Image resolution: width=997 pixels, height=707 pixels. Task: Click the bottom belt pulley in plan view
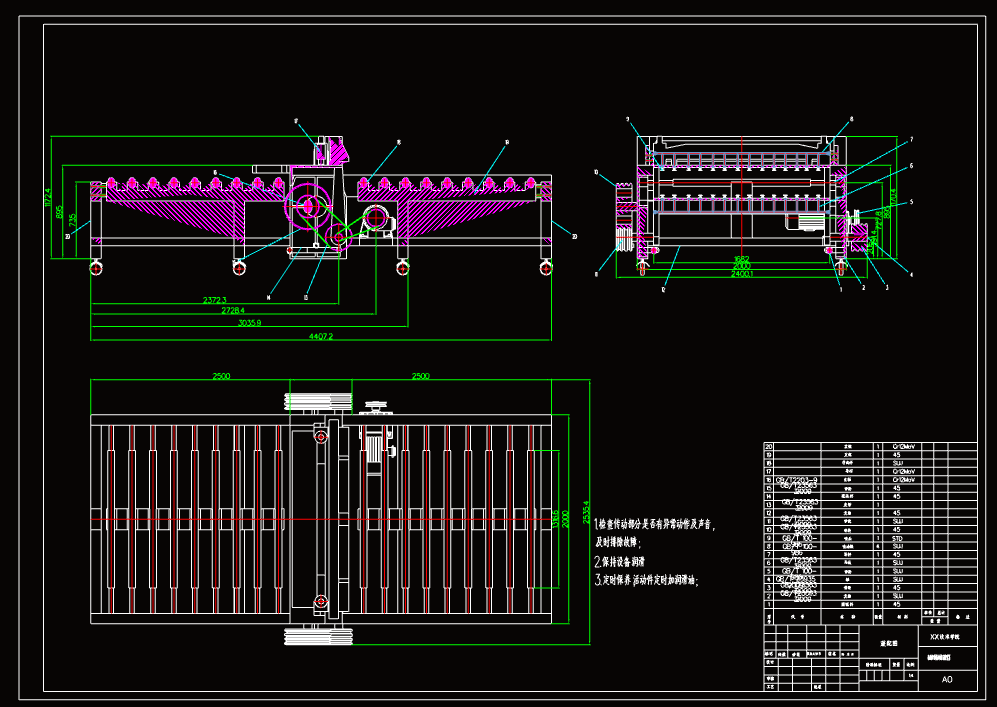[x=318, y=636]
